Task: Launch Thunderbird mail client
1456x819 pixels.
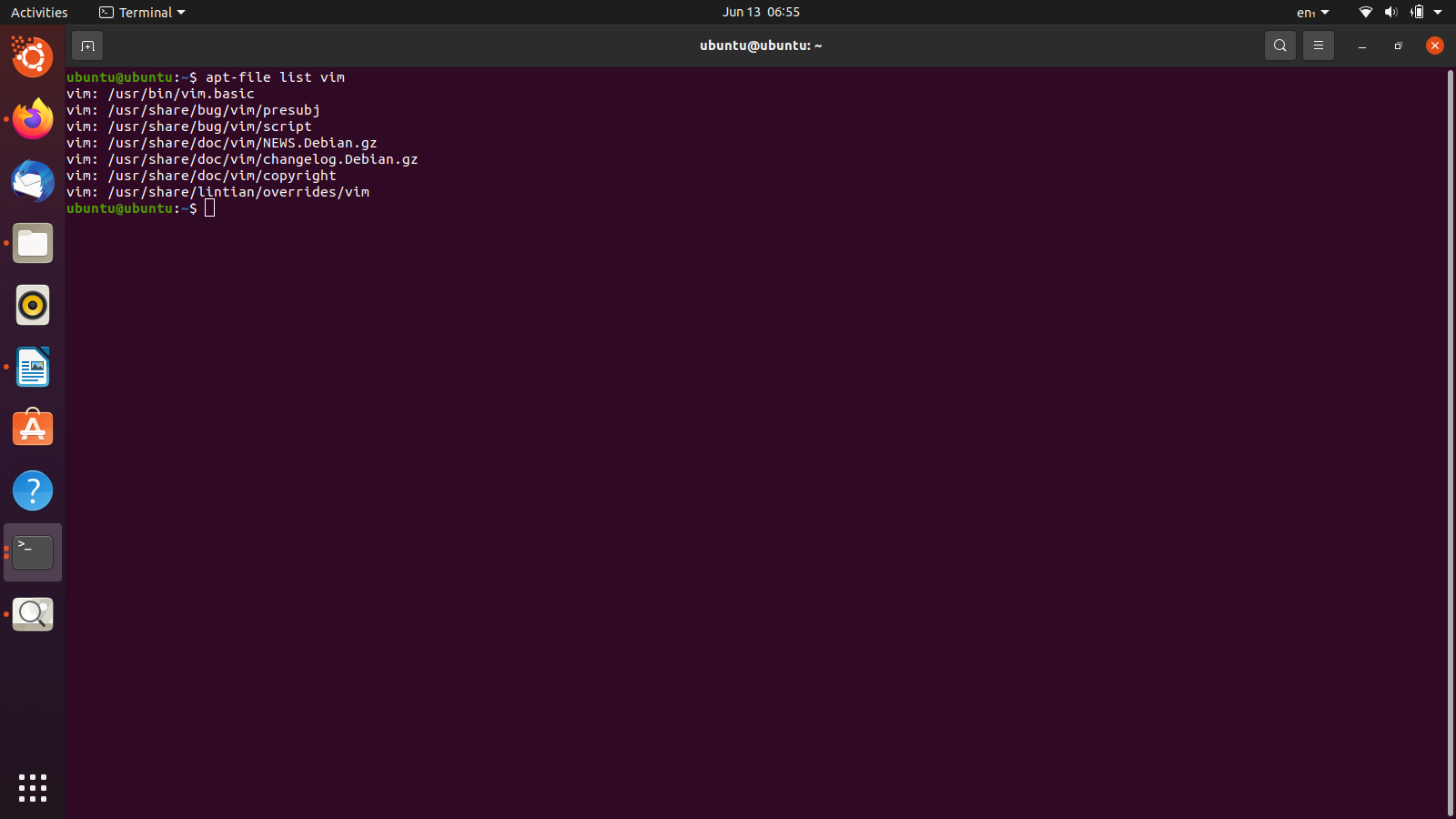Action: coord(33,181)
